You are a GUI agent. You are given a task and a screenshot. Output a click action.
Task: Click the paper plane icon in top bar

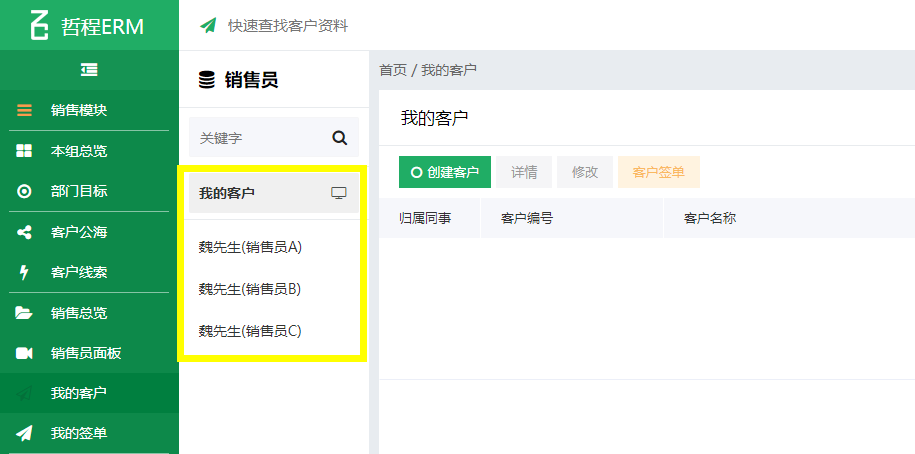(x=208, y=26)
